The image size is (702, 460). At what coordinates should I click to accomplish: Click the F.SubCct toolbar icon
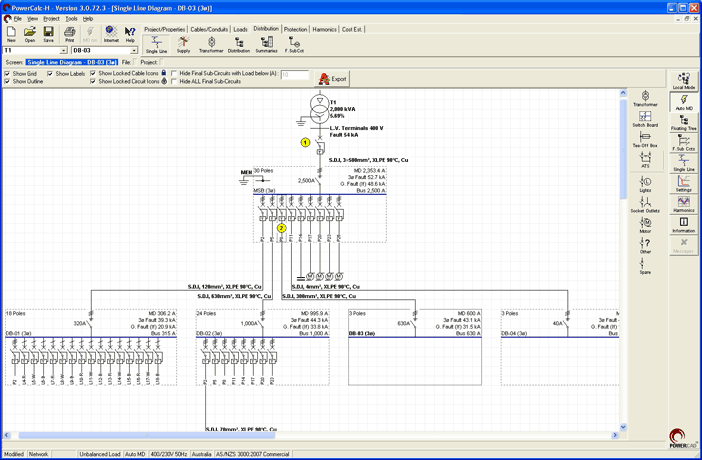[x=294, y=45]
